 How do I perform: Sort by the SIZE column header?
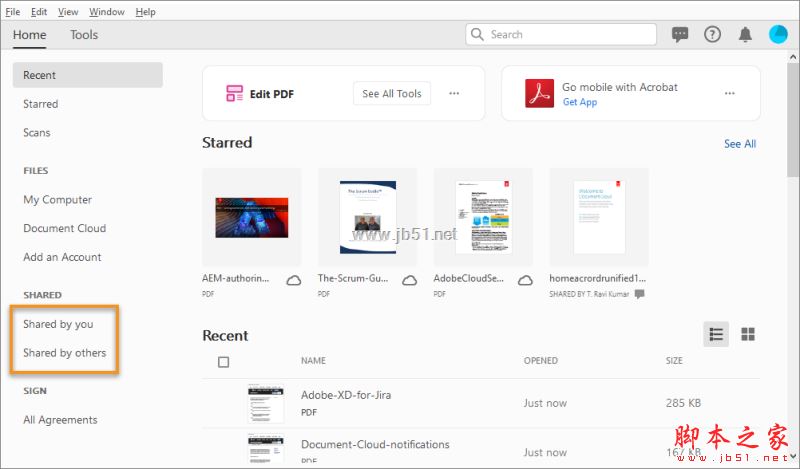674,361
